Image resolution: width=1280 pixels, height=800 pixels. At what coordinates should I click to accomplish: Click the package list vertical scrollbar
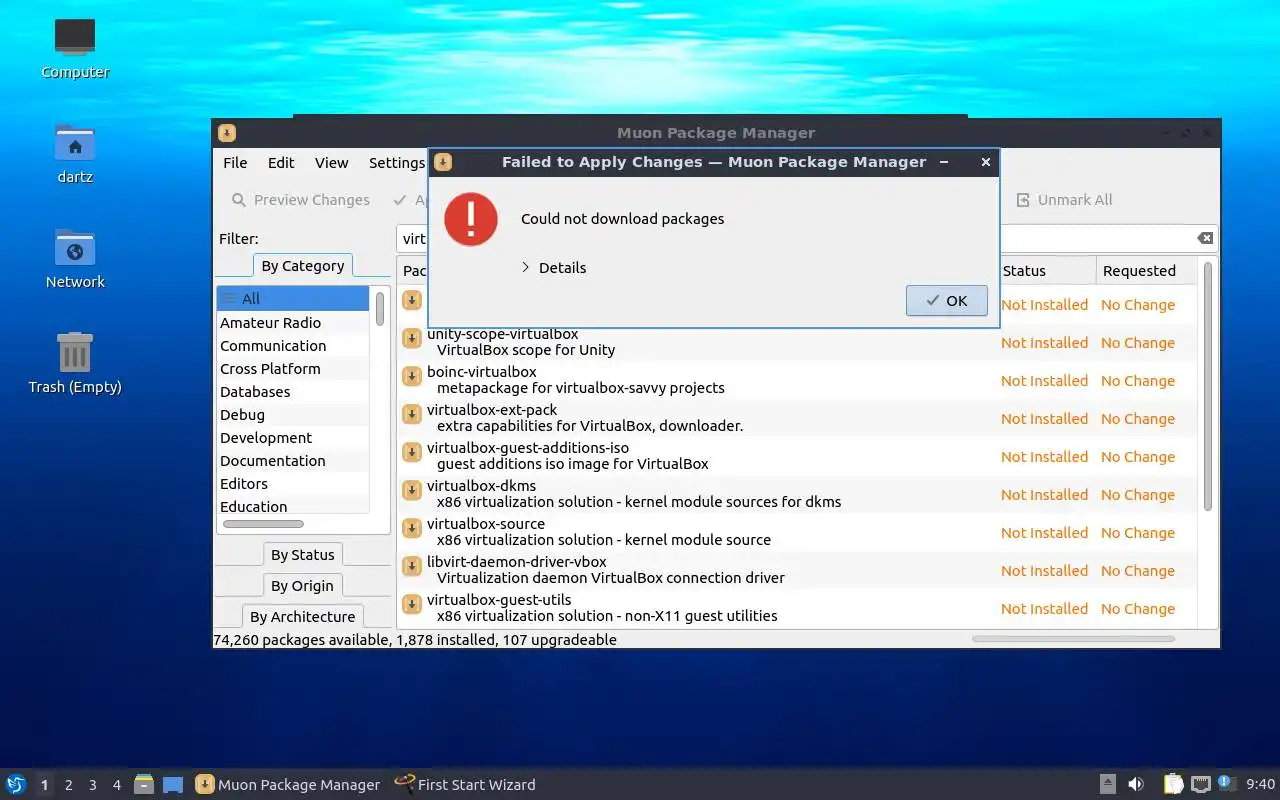click(1208, 387)
